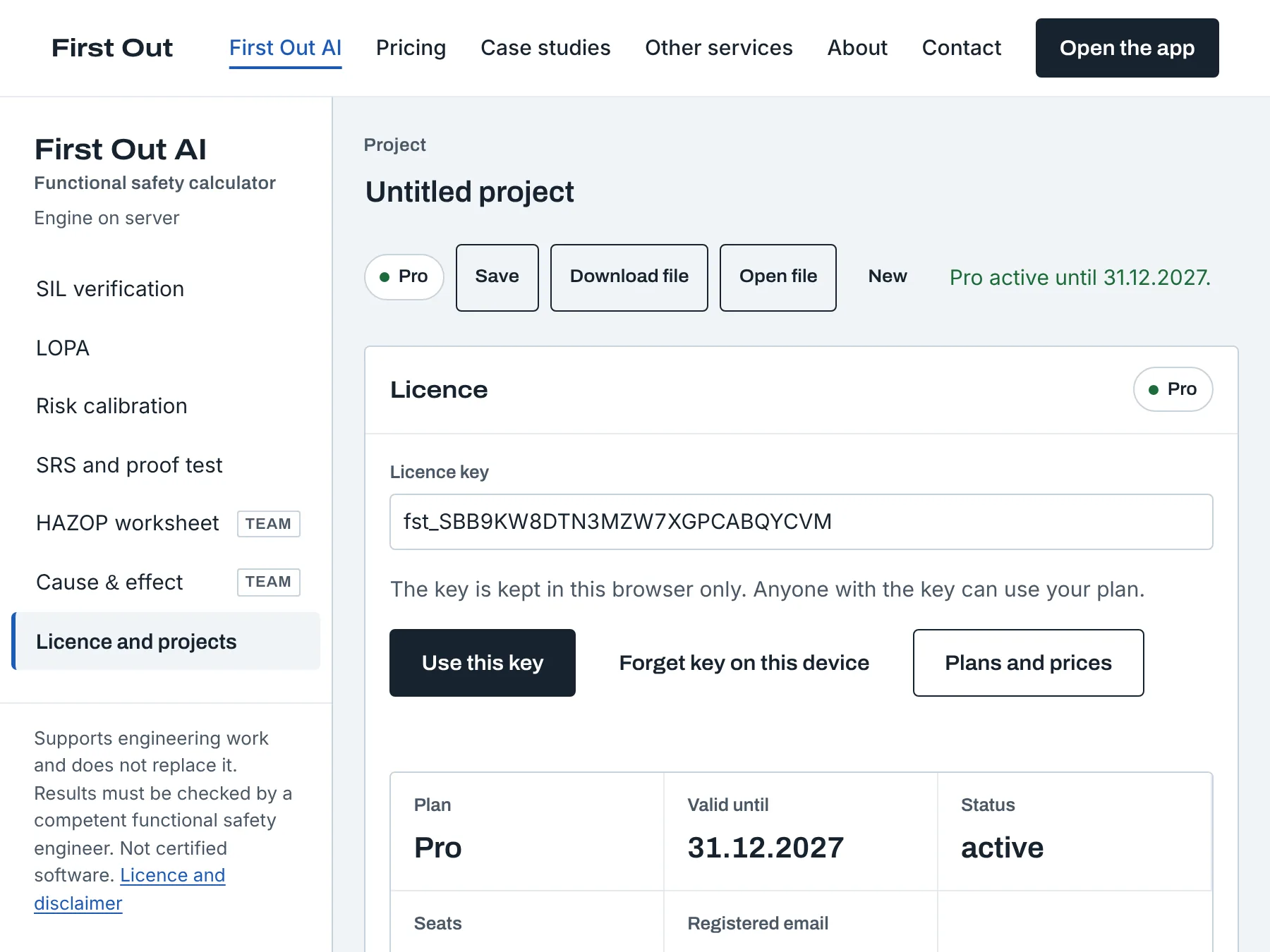Click the Open file button
Screen dimensions: 1270x952
tap(778, 277)
